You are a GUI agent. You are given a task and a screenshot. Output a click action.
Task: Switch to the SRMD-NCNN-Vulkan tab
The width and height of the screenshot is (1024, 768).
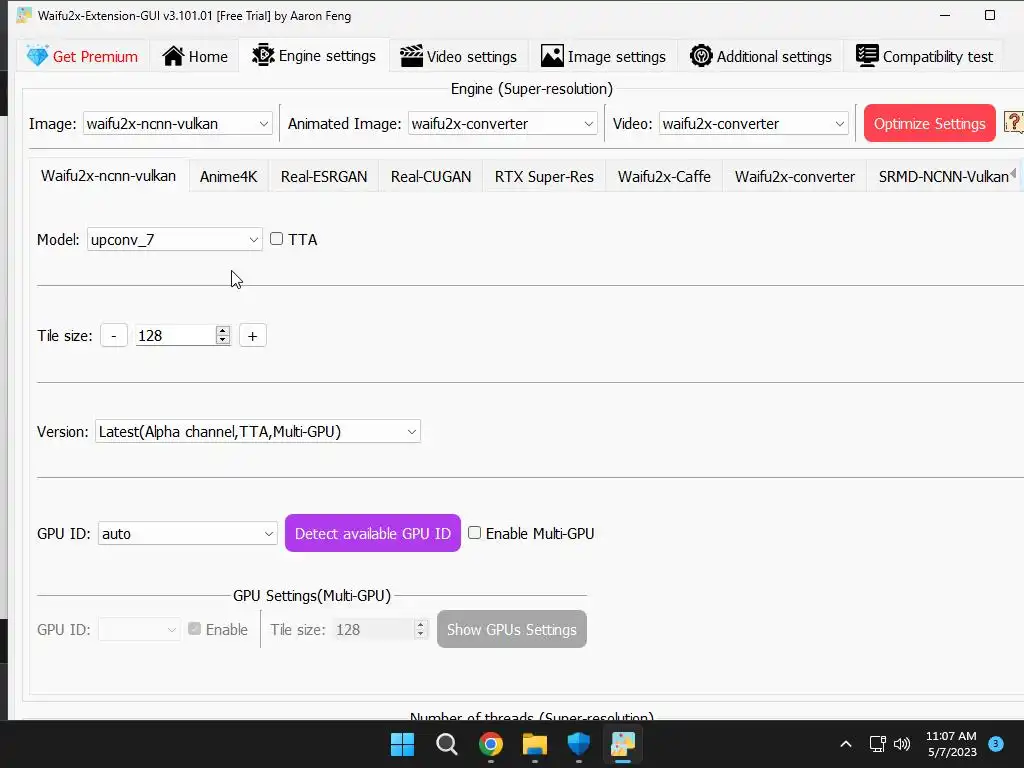pyautogui.click(x=943, y=177)
